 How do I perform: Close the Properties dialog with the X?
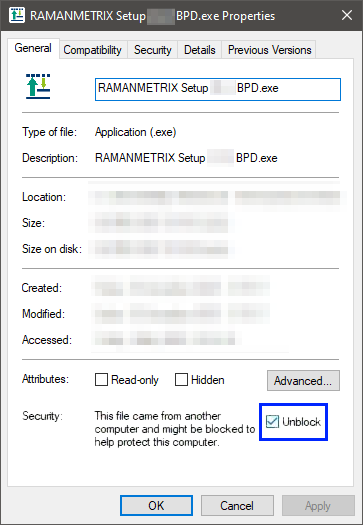click(347, 15)
